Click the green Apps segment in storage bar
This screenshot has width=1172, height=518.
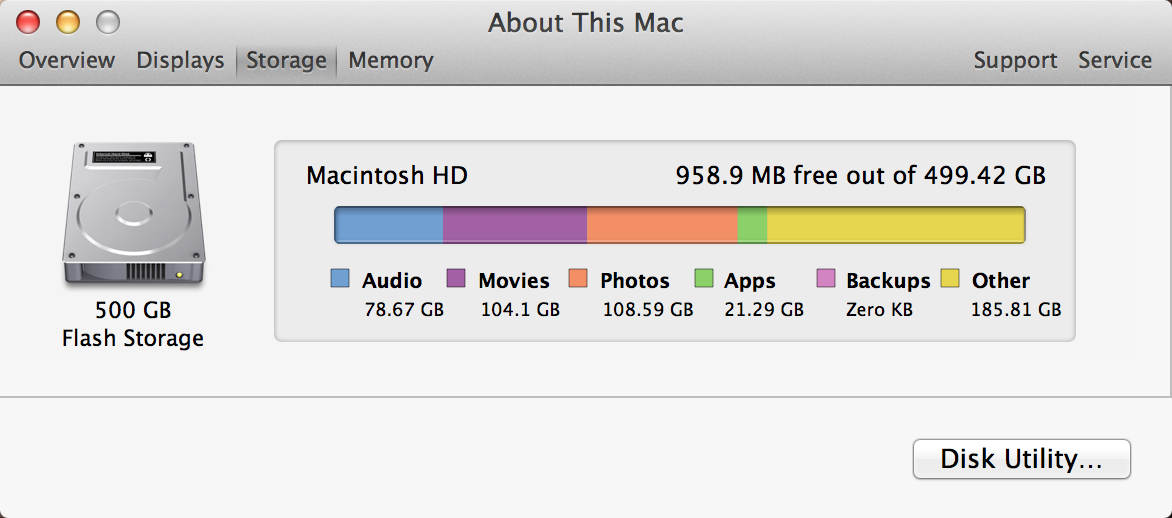[x=753, y=225]
